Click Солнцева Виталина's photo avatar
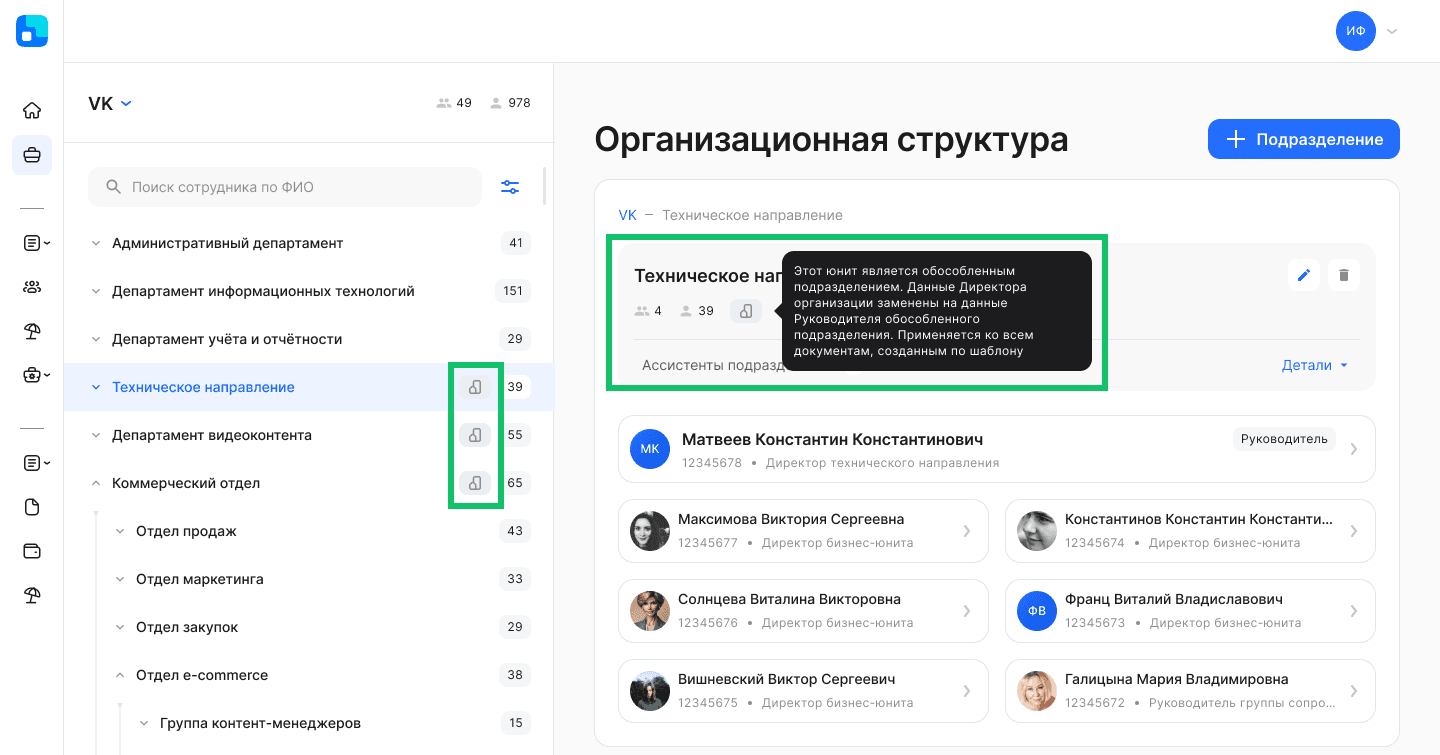Screen dimensions: 1440x755 [x=650, y=610]
